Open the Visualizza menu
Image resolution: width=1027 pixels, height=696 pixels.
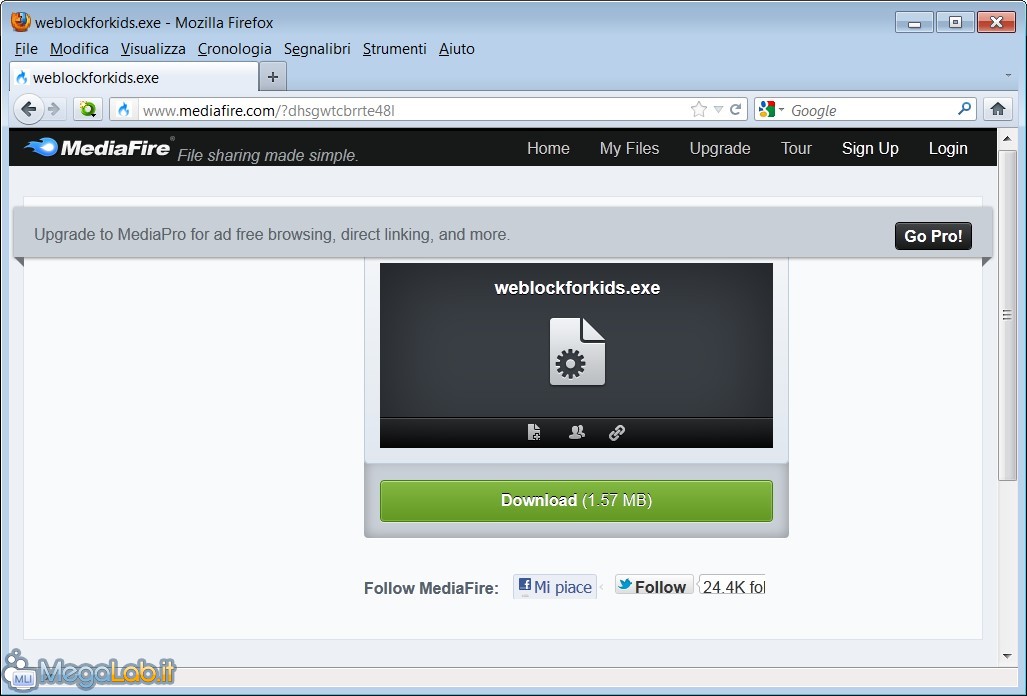[x=153, y=49]
